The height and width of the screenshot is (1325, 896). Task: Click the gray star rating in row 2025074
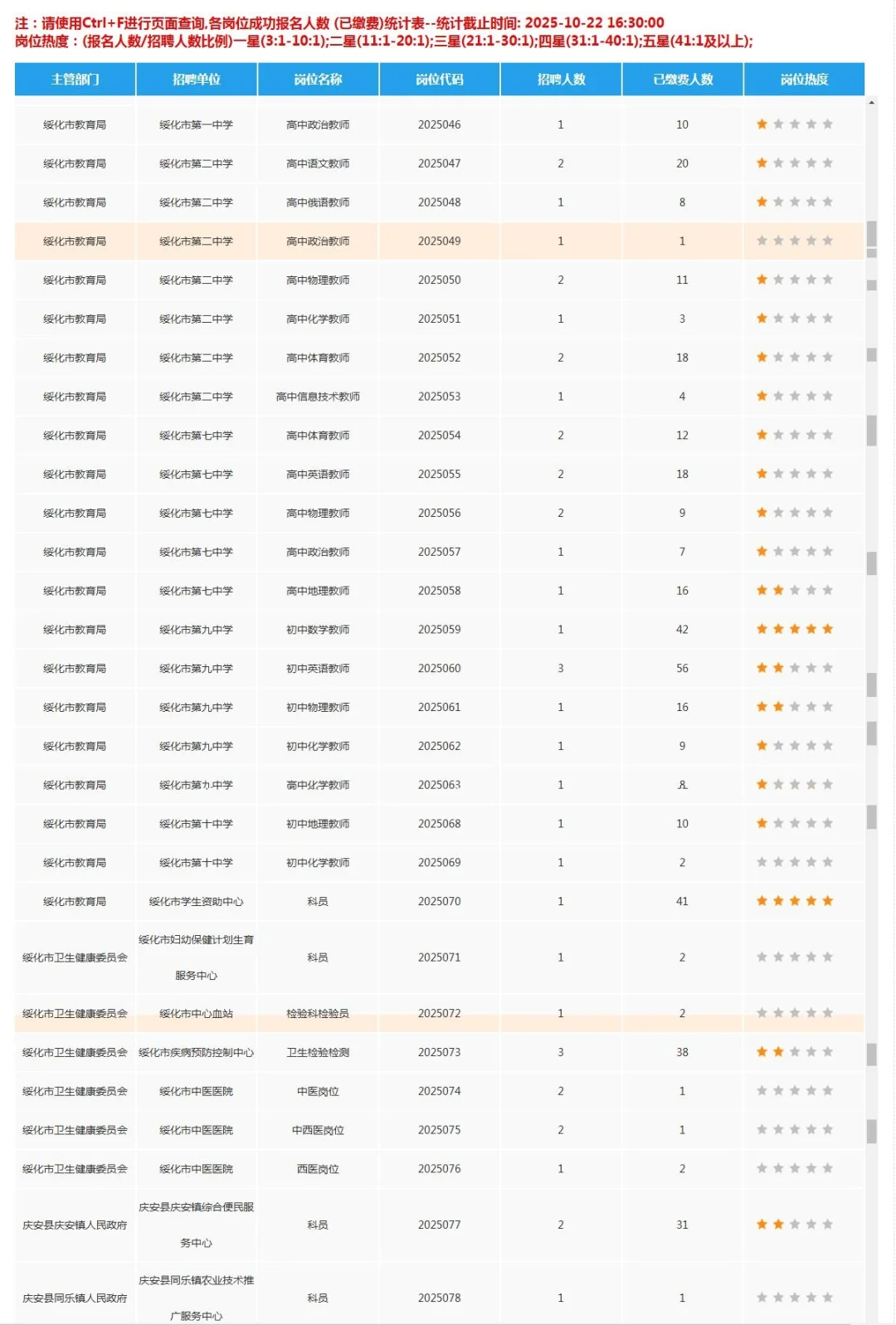pos(794,1091)
